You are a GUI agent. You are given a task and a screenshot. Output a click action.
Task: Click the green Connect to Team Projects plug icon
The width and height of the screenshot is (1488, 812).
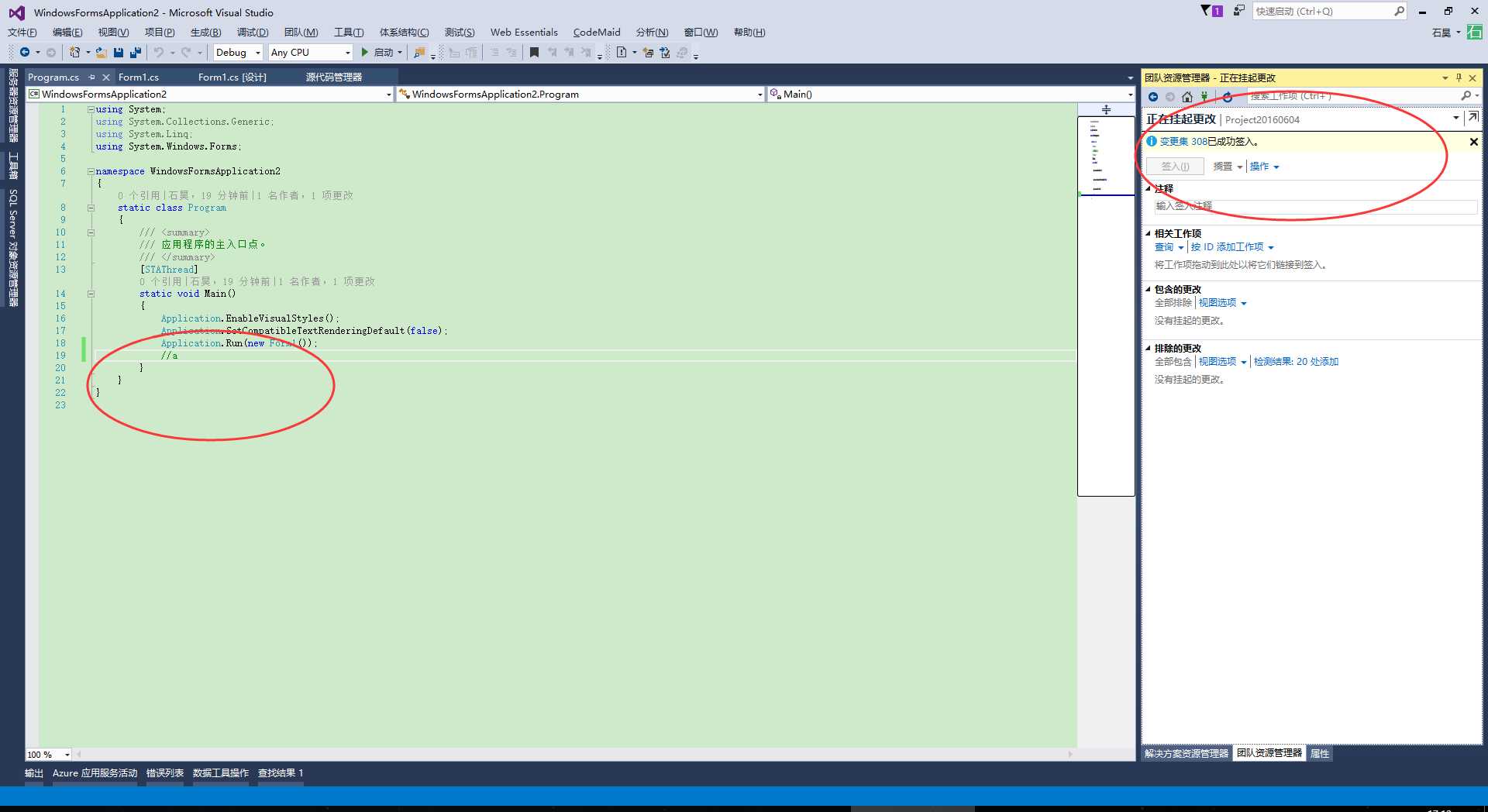pyautogui.click(x=1204, y=97)
